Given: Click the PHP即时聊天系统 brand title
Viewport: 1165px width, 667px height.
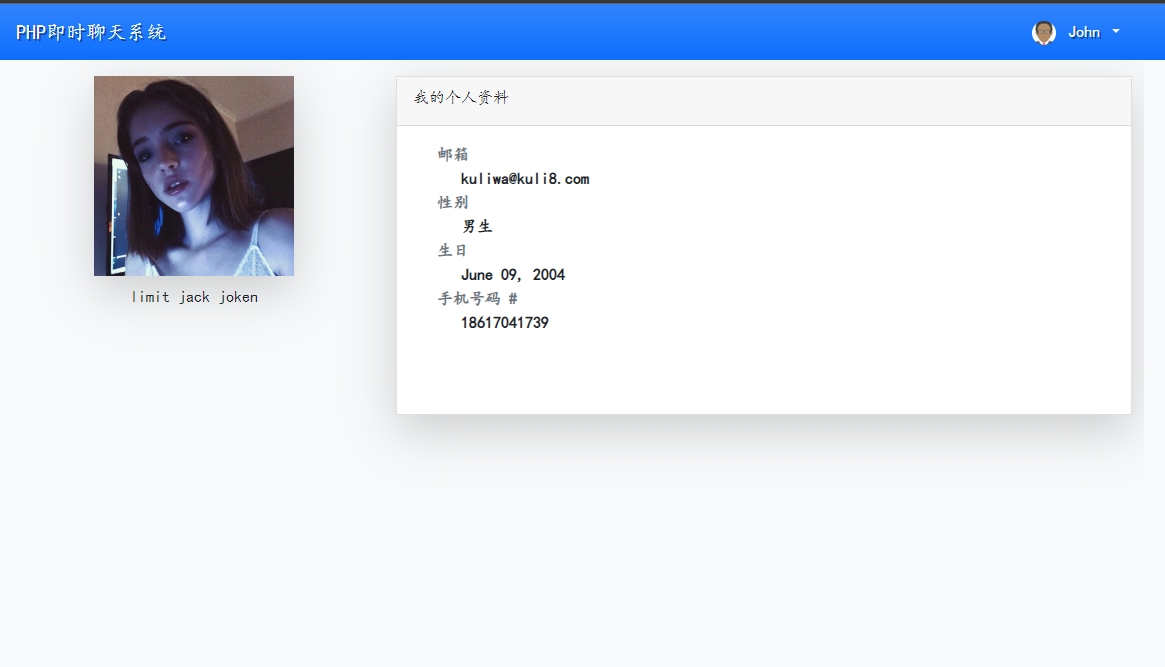Looking at the screenshot, I should coord(91,32).
